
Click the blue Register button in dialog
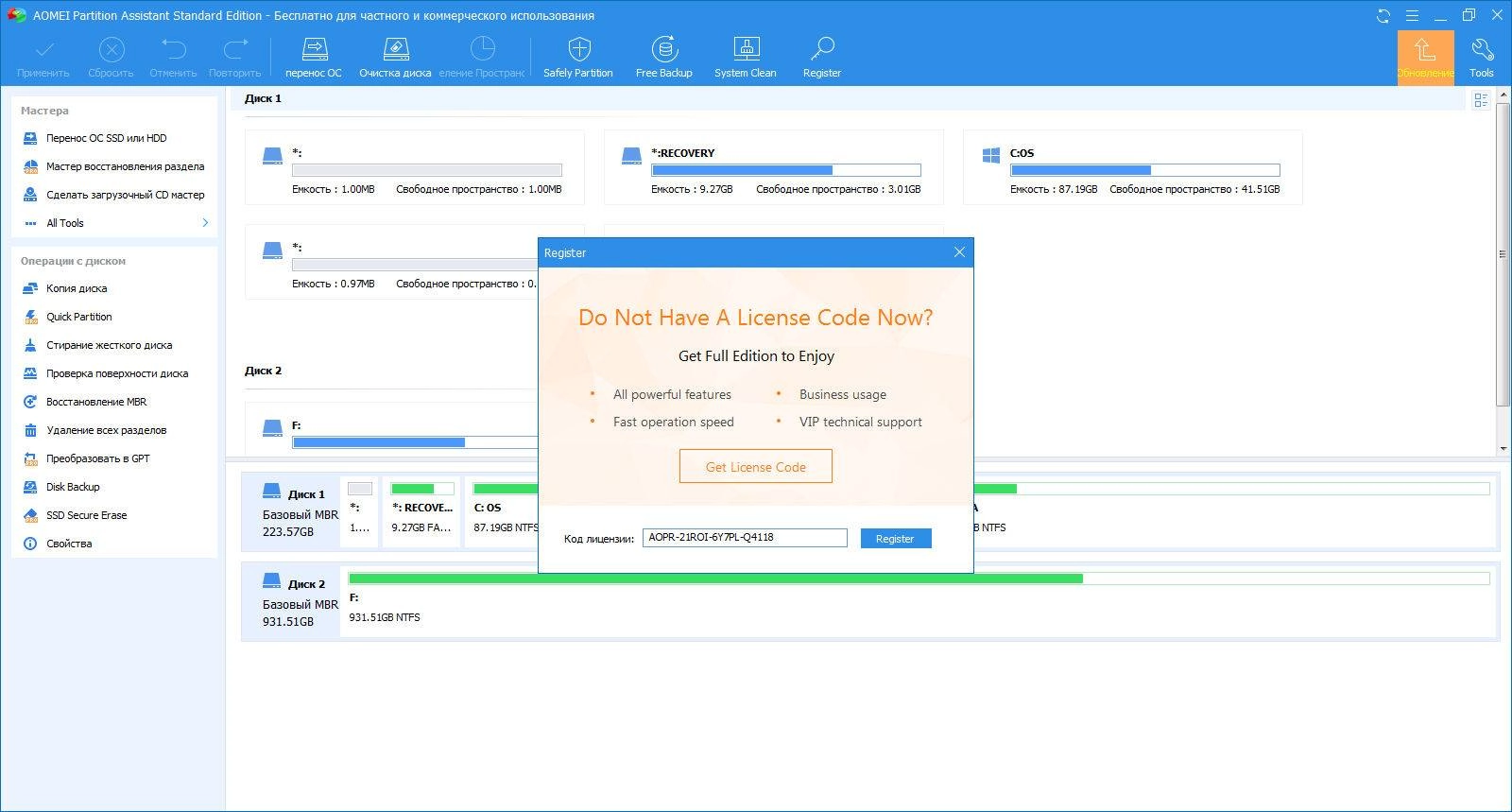coord(895,539)
